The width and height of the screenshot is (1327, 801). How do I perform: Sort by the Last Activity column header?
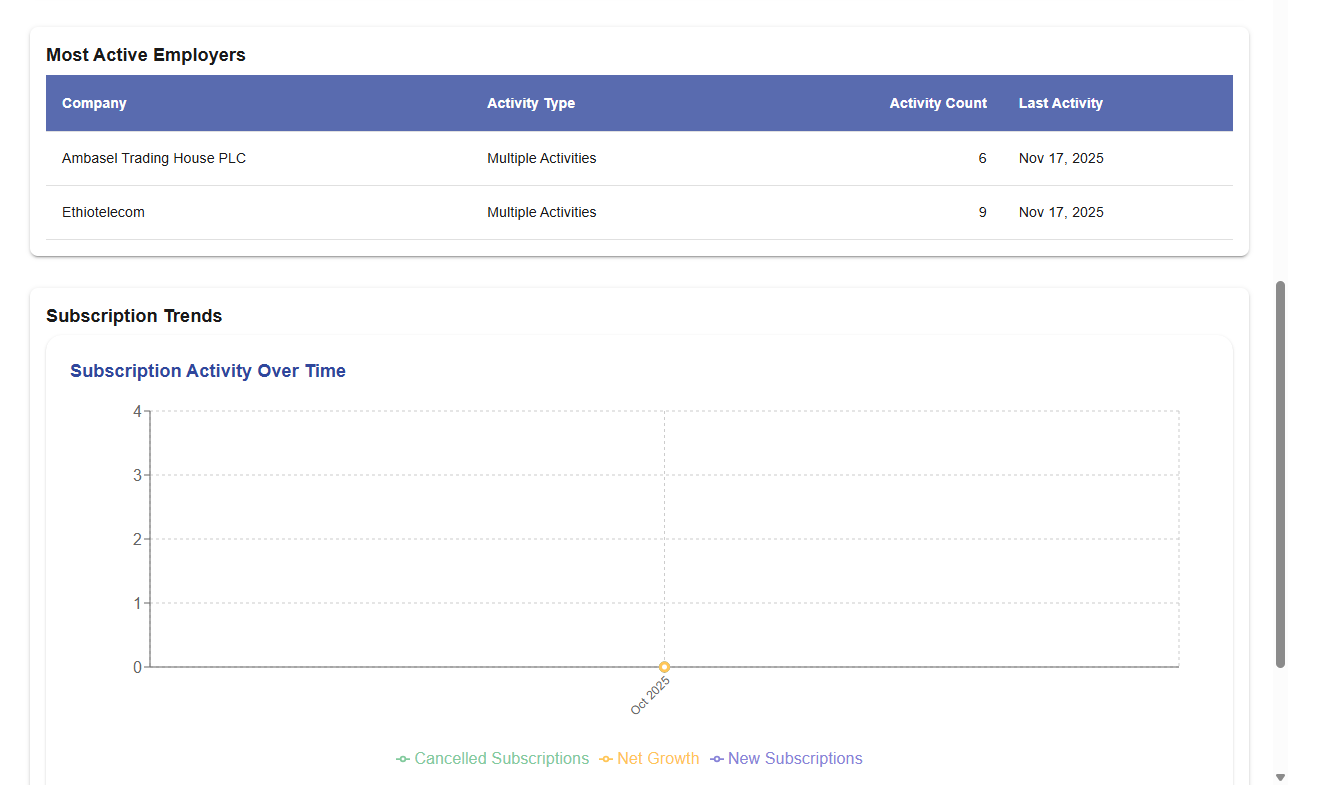[1060, 103]
